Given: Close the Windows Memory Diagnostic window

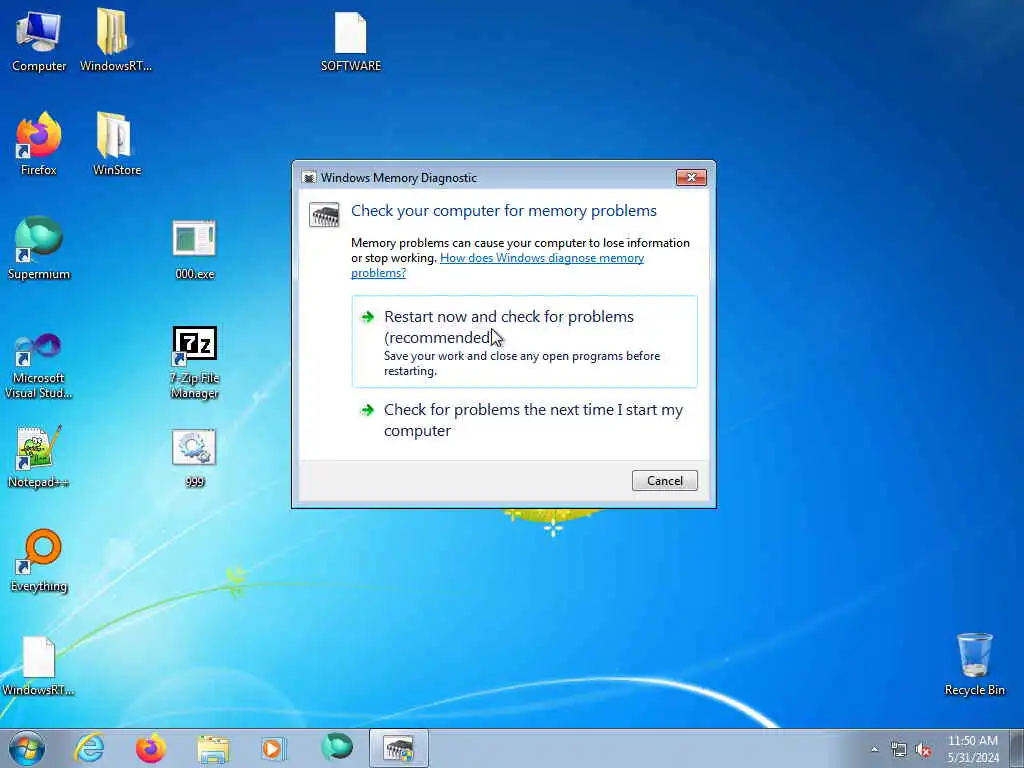Looking at the screenshot, I should pyautogui.click(x=691, y=177).
